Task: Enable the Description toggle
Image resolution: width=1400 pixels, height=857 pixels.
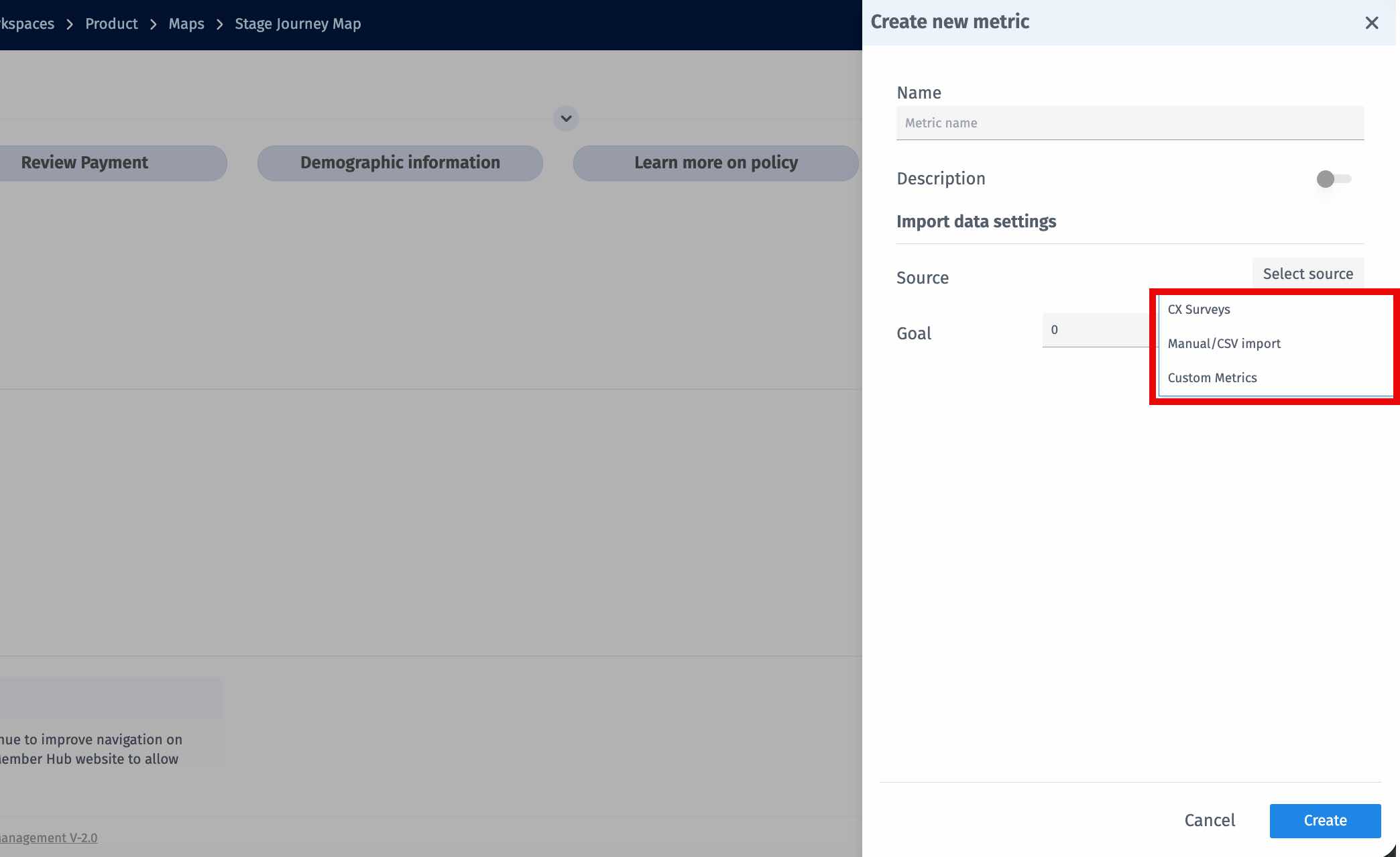Action: [x=1333, y=179]
